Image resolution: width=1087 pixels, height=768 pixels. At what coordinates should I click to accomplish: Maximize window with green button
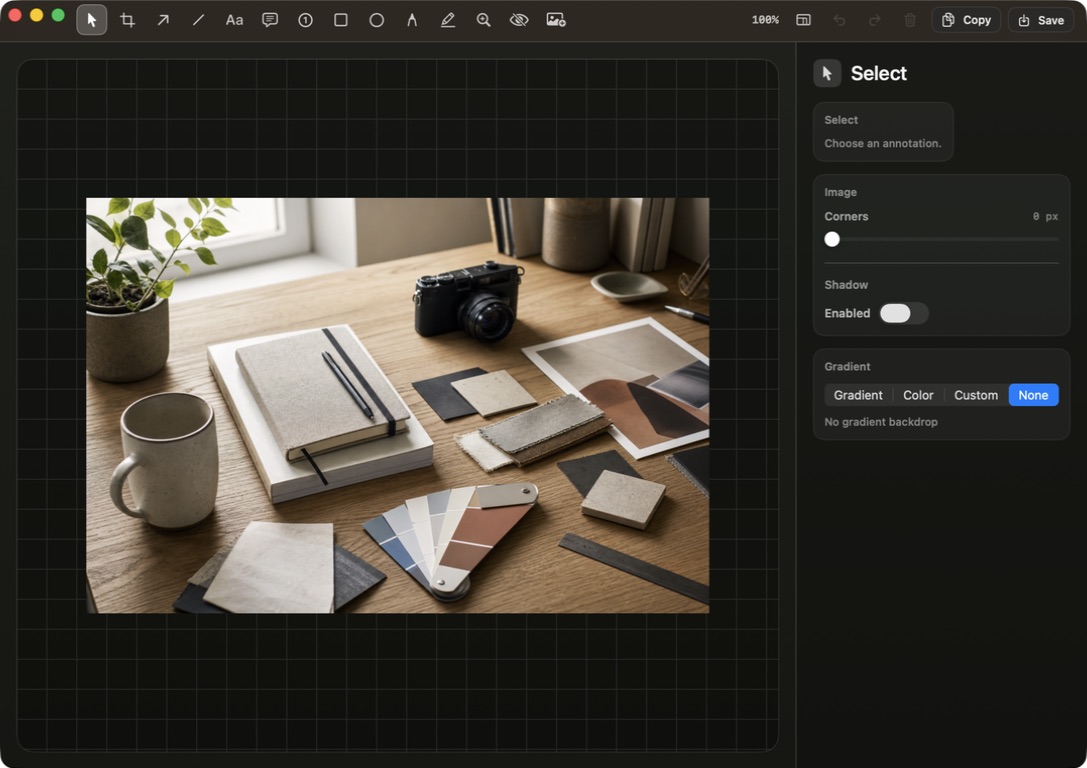(58, 15)
